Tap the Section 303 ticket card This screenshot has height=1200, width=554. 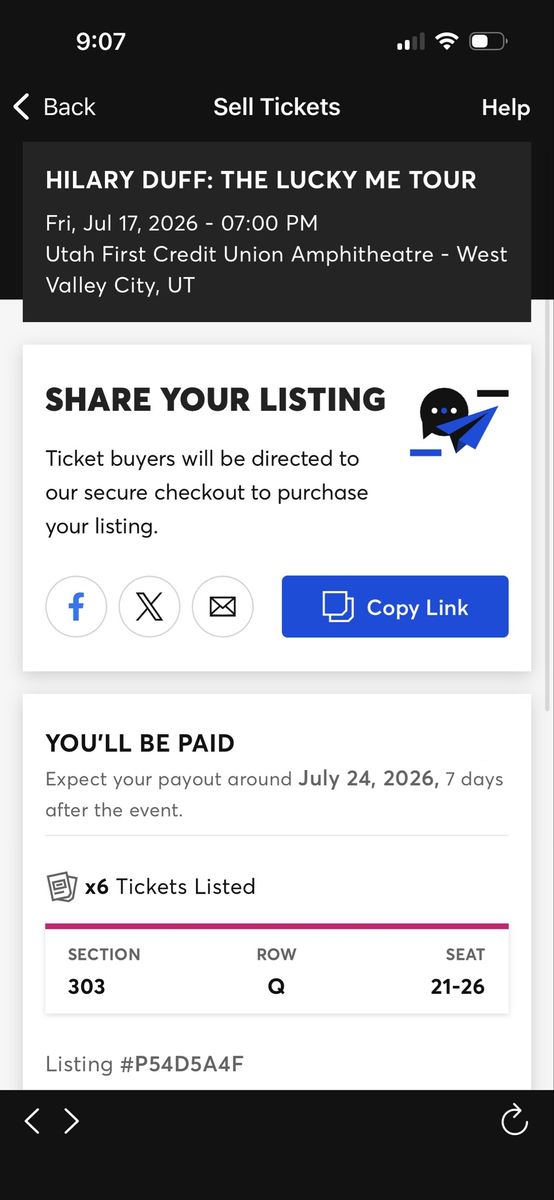tap(277, 970)
